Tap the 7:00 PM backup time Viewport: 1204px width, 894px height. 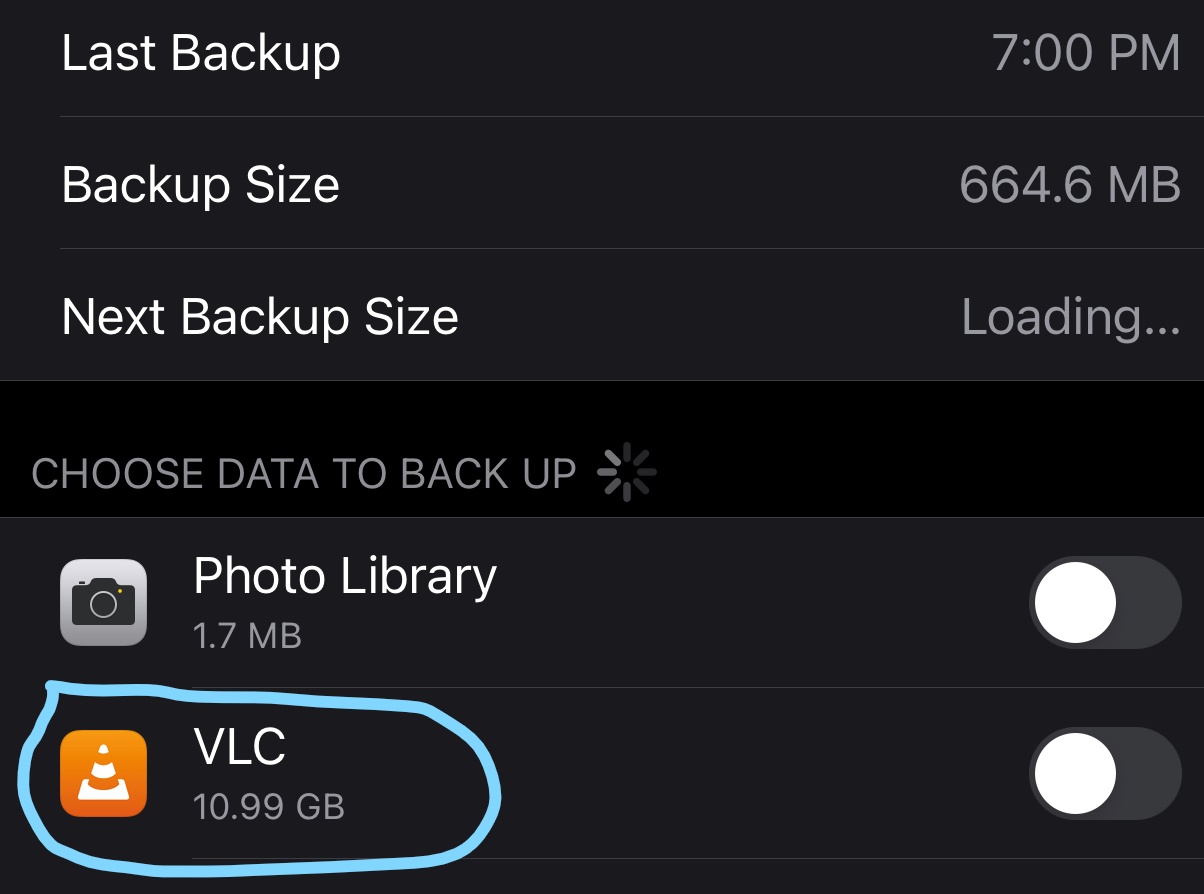(x=1086, y=52)
